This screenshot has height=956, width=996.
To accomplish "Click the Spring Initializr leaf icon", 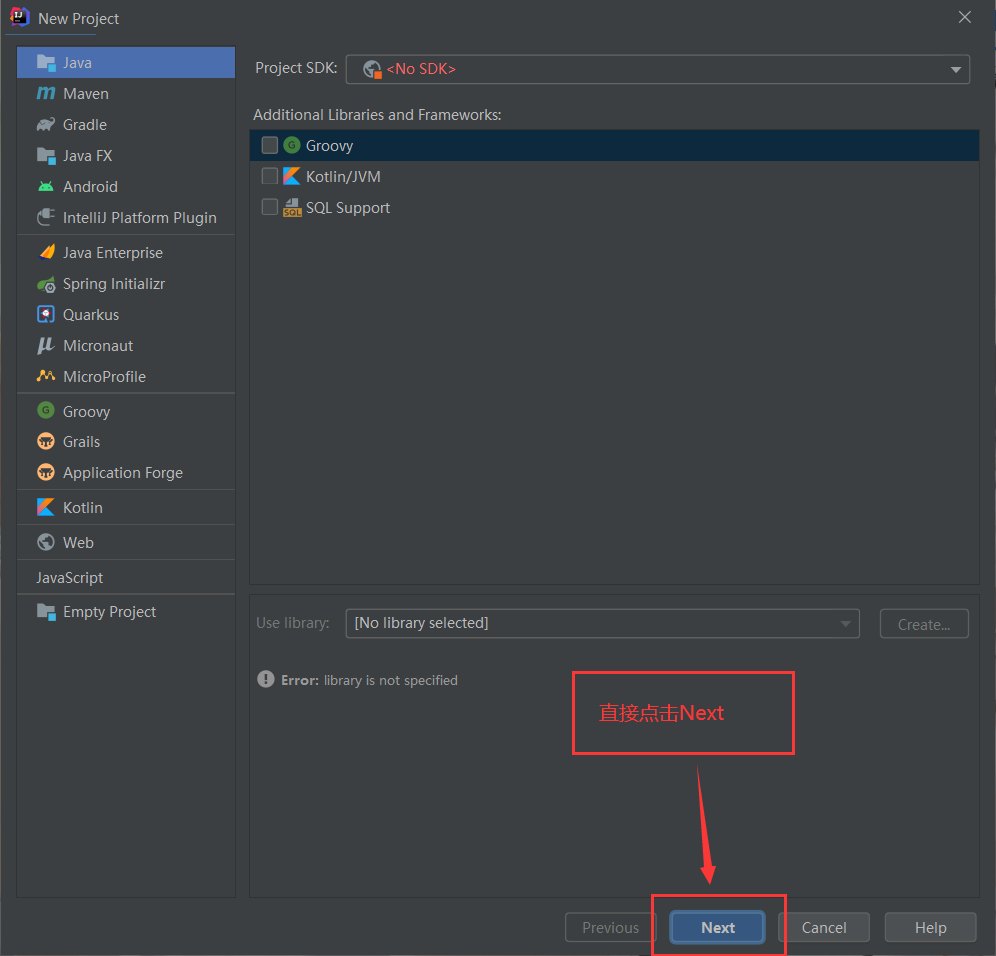I will [46, 284].
